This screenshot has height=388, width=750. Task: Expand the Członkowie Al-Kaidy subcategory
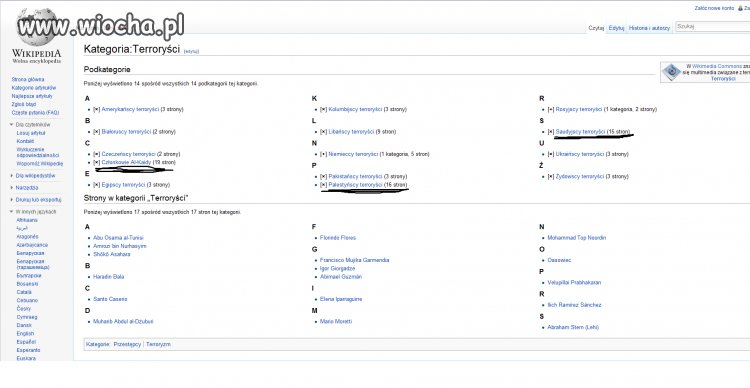coord(97,163)
